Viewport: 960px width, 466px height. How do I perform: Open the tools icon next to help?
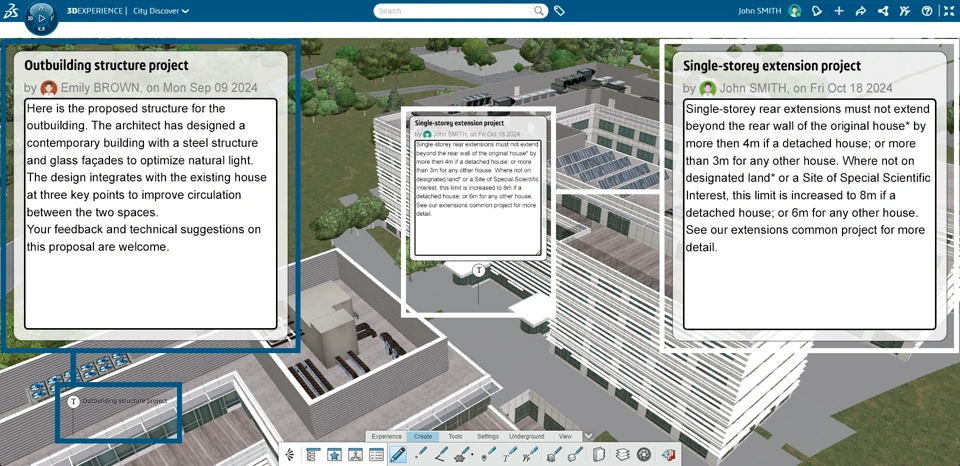coord(905,11)
